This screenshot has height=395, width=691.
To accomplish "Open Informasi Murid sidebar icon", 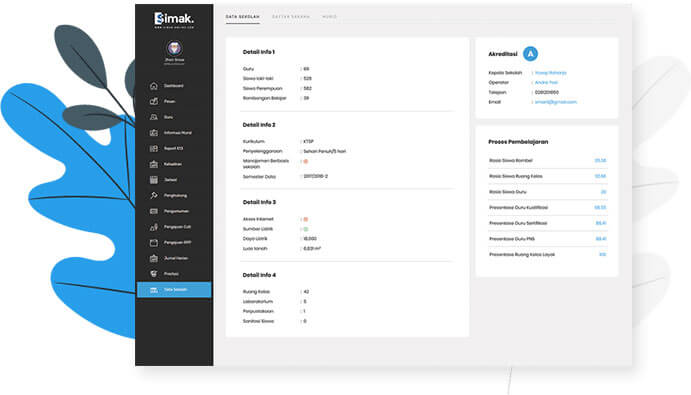I will pos(153,133).
